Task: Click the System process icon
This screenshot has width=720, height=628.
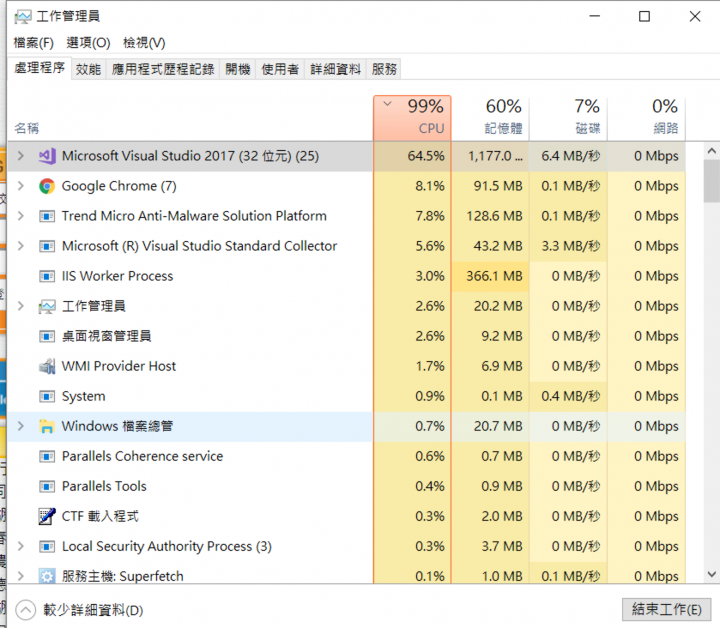Action: [x=47, y=396]
